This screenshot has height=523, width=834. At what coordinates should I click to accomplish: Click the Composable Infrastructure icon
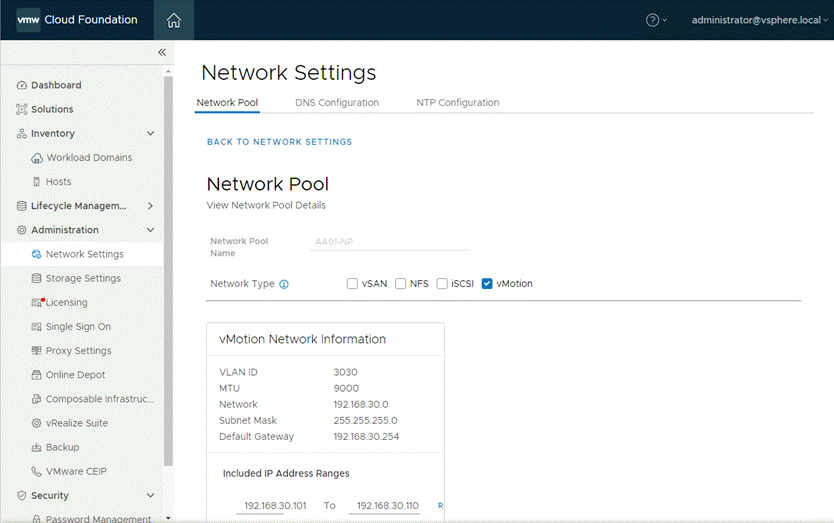(36, 399)
